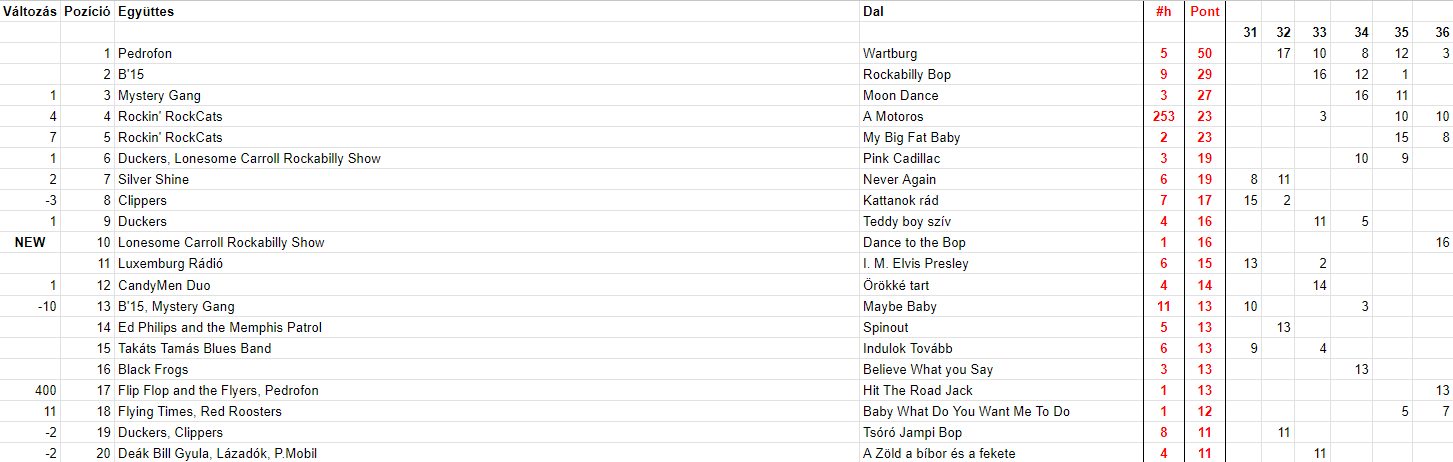This screenshot has width=1453, height=462.
Task: Select the cell showing 253 in red
Action: point(1164,116)
